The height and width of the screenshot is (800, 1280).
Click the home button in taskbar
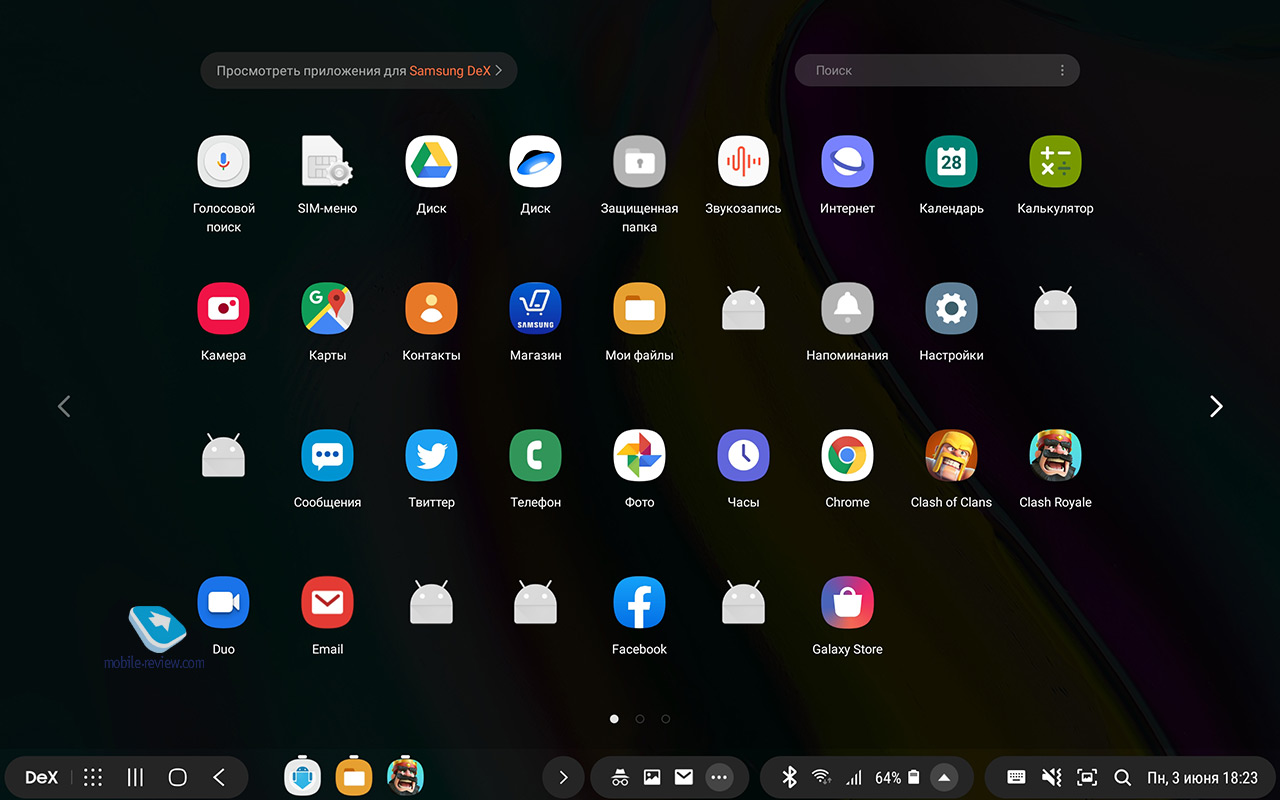(x=177, y=777)
